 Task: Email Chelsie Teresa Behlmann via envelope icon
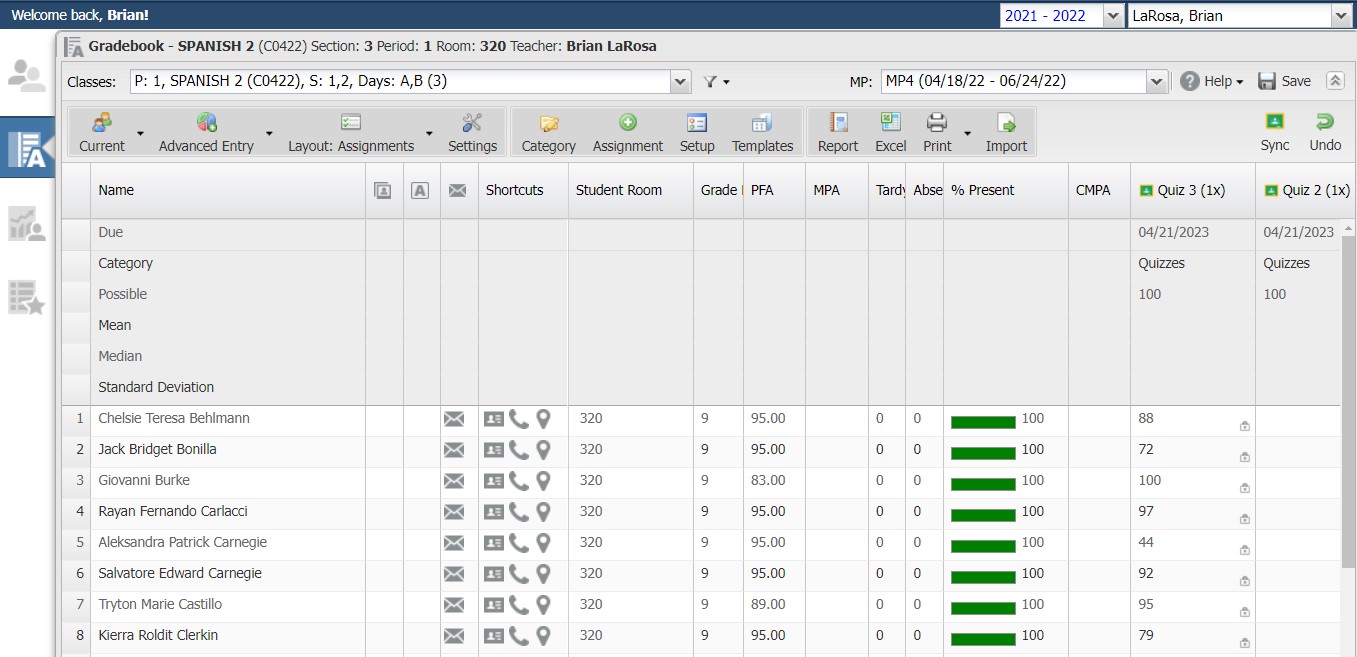pyautogui.click(x=454, y=419)
